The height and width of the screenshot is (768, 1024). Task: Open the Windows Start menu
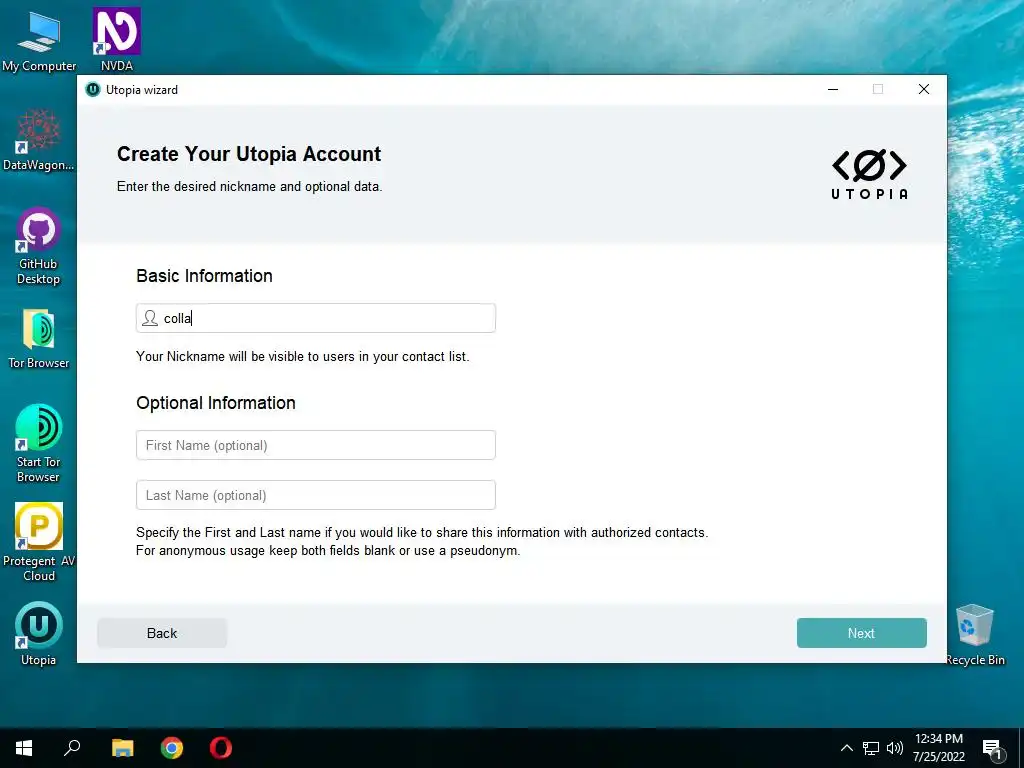click(x=24, y=748)
